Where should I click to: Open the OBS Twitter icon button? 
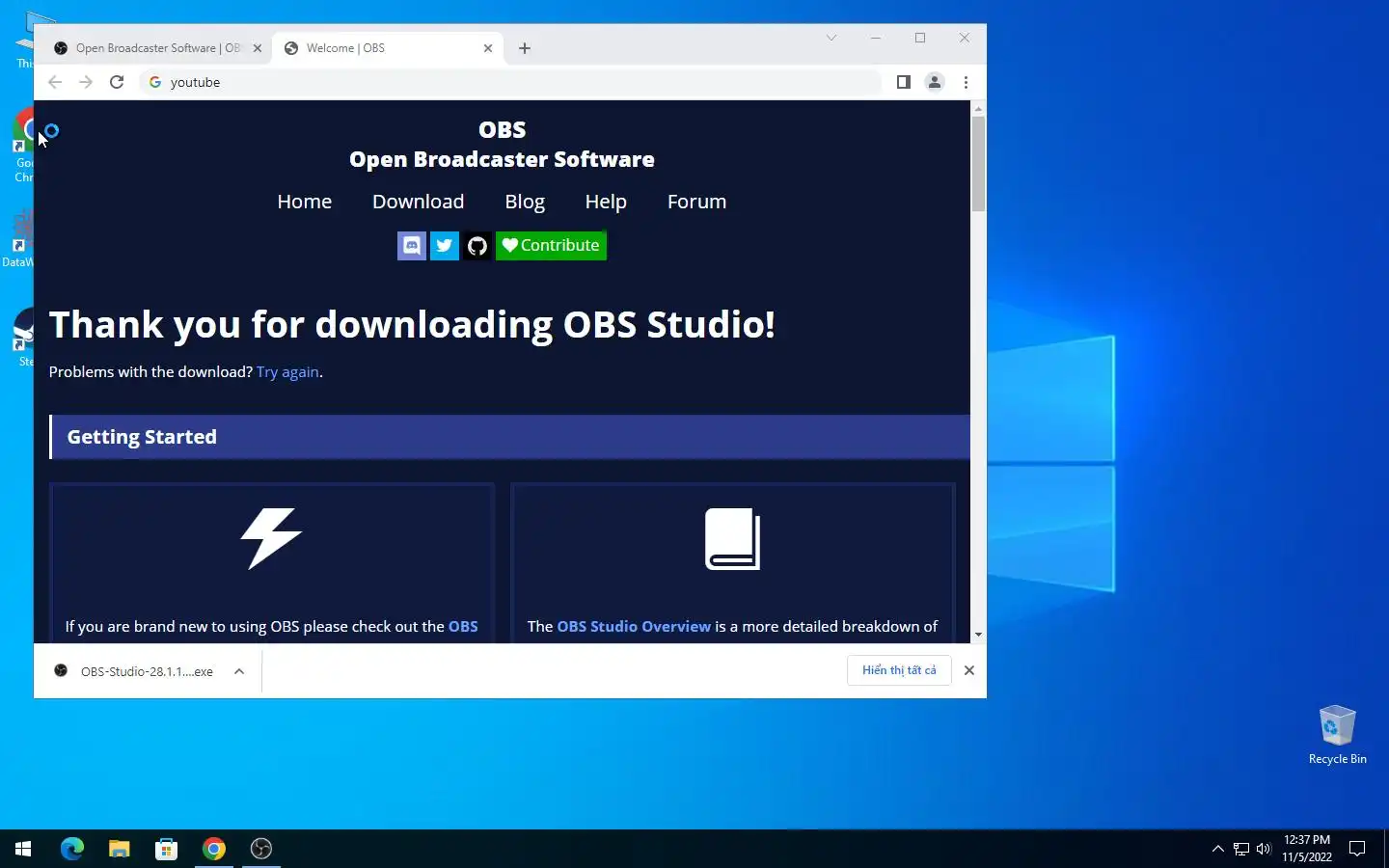[x=445, y=246]
